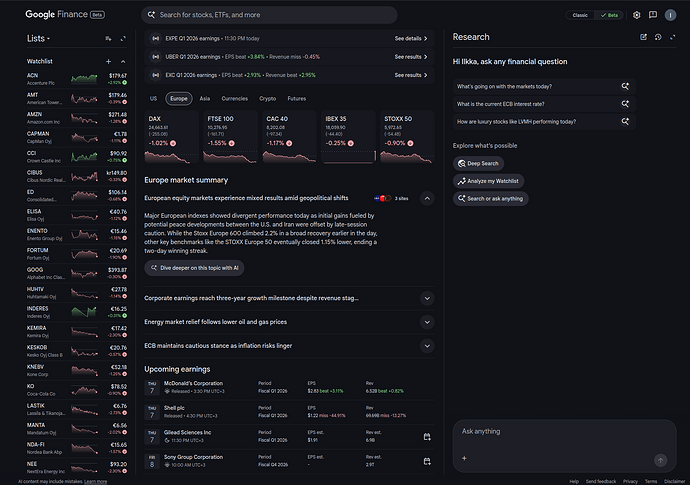Click the plus attachment icon in Ask box

click(464, 458)
